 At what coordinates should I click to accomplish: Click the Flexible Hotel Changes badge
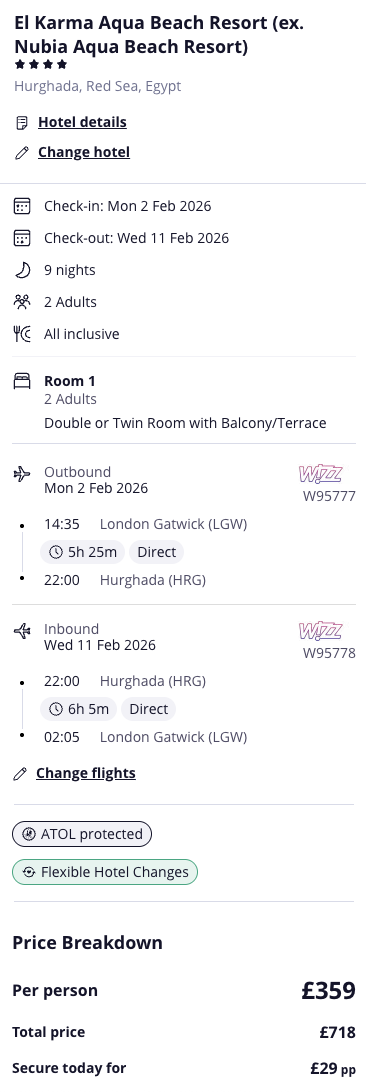pos(105,872)
